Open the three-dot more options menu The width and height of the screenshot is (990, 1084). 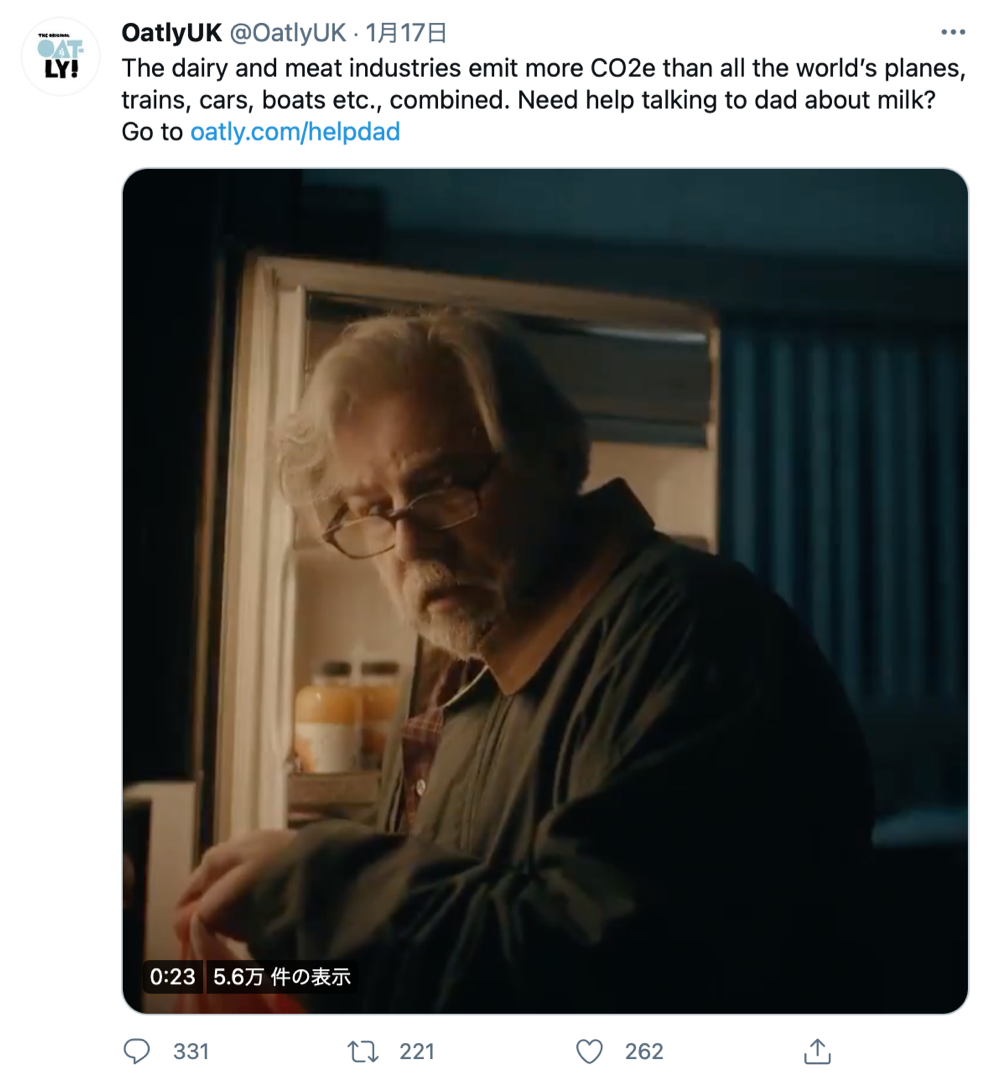(953, 32)
